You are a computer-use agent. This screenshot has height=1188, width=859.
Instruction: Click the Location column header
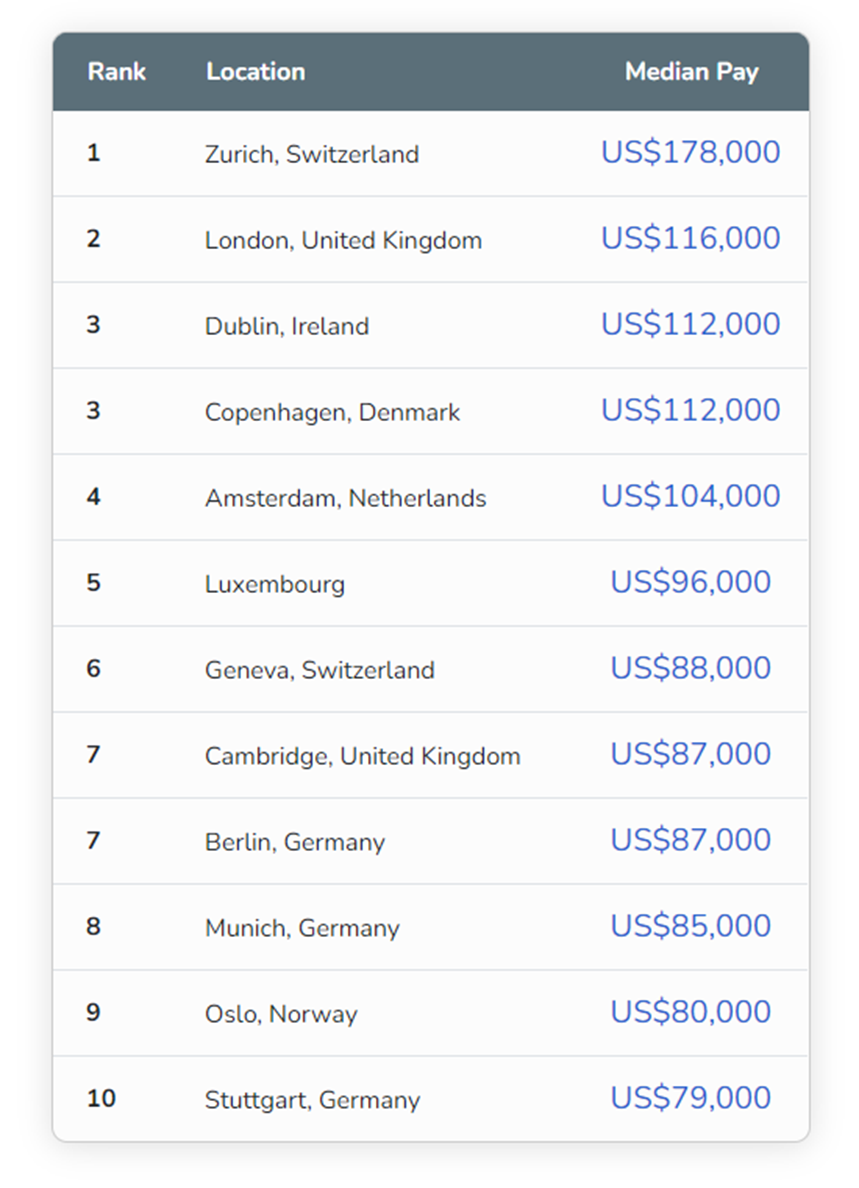tap(255, 72)
